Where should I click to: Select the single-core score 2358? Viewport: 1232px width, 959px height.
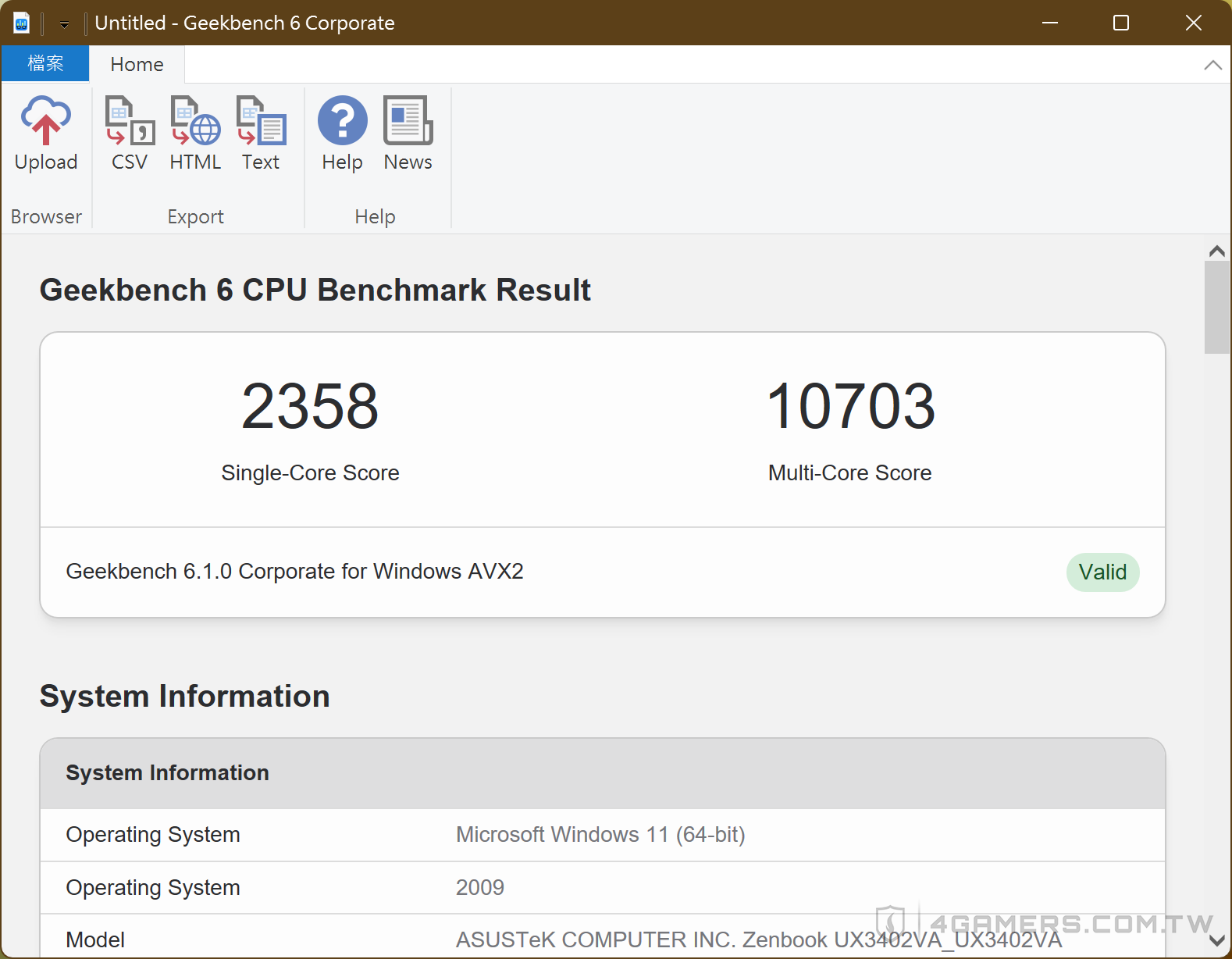click(310, 406)
